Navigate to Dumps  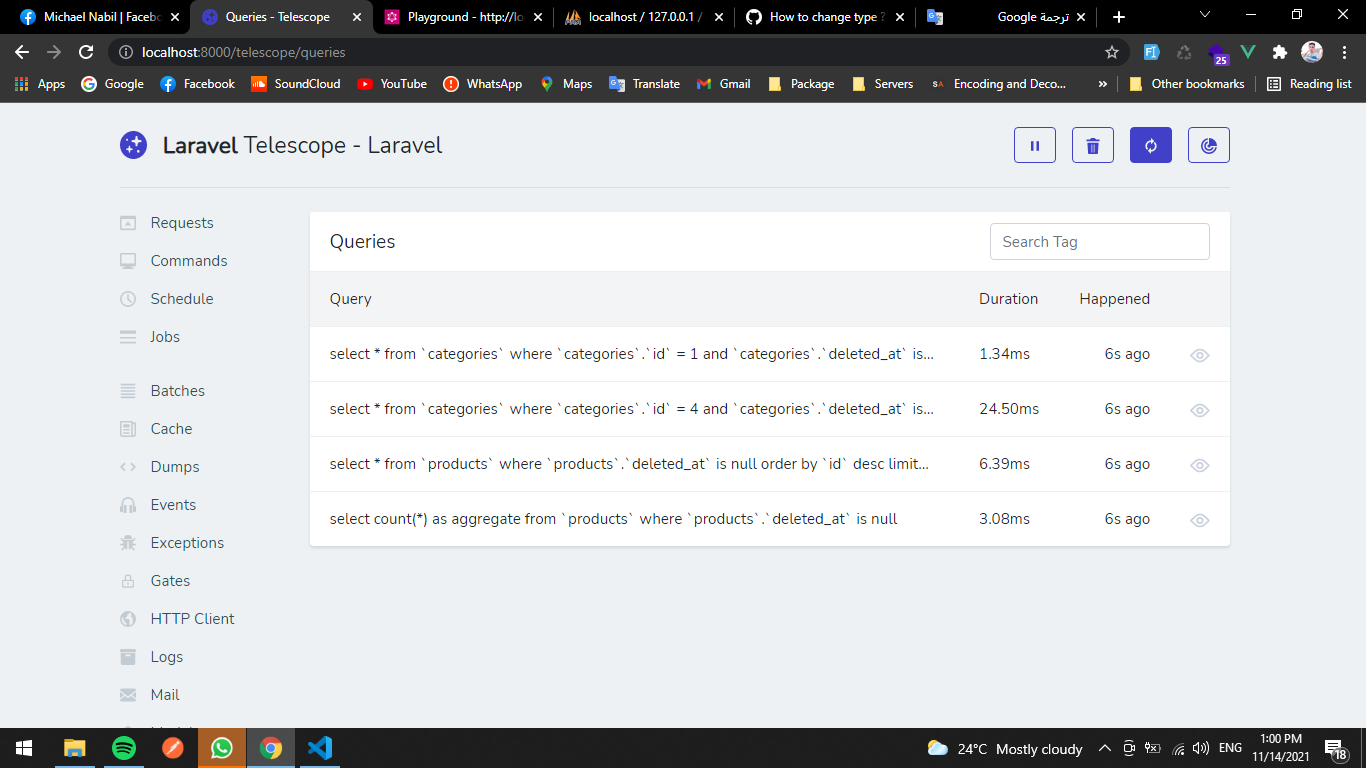[x=175, y=467]
